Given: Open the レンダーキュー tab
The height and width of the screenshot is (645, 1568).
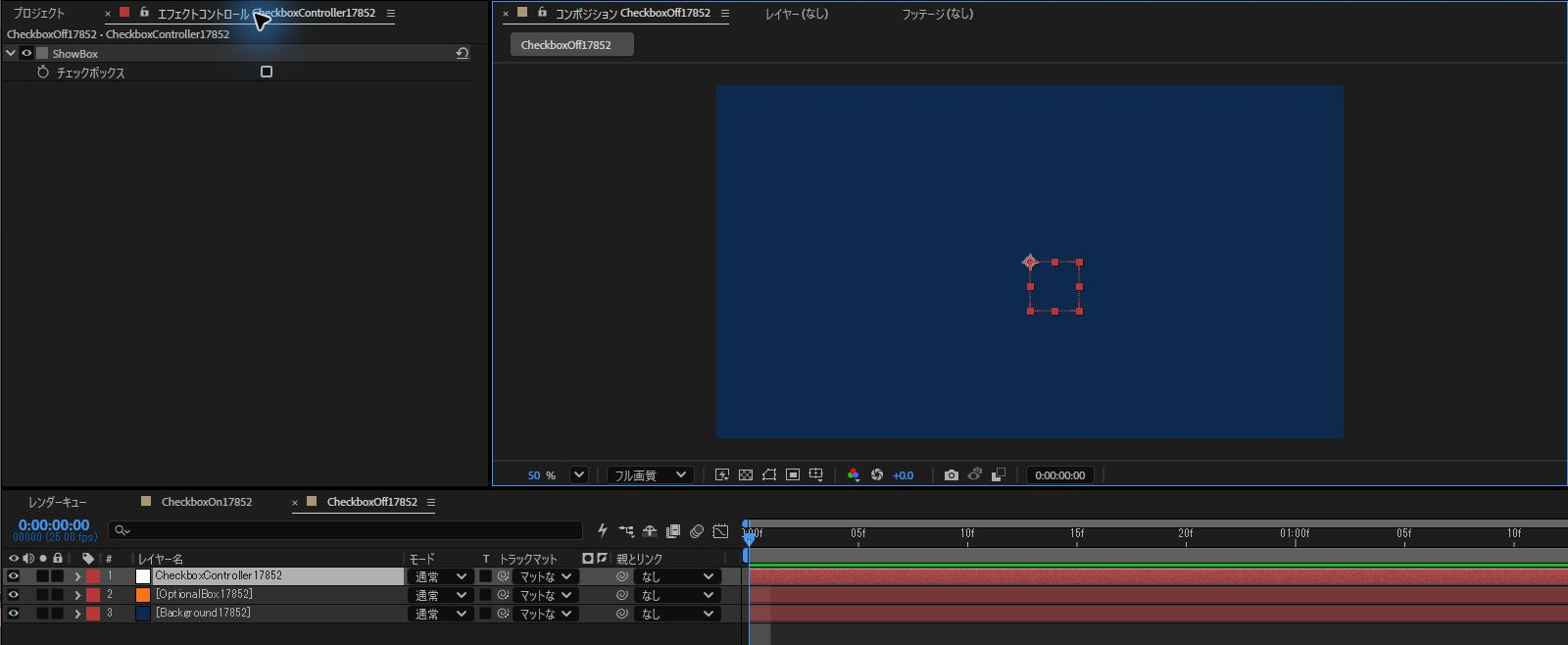Looking at the screenshot, I should click(x=58, y=502).
